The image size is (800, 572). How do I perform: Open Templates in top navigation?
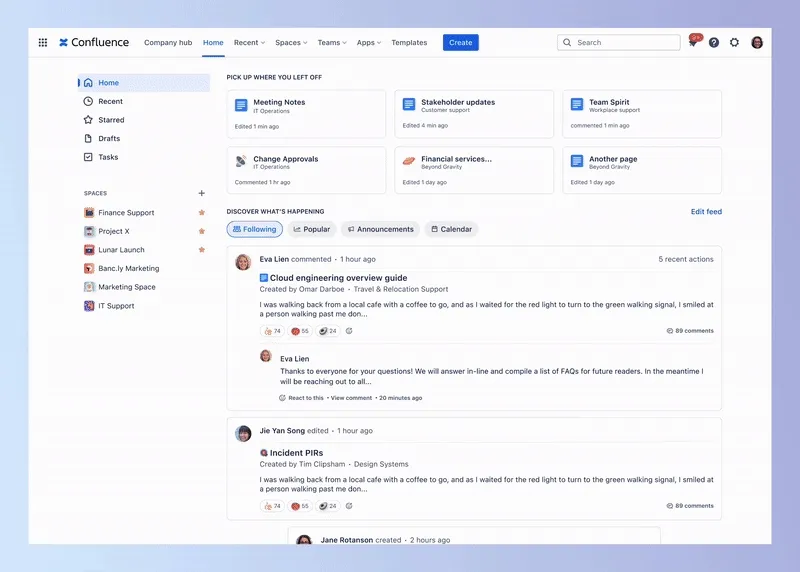click(x=409, y=42)
